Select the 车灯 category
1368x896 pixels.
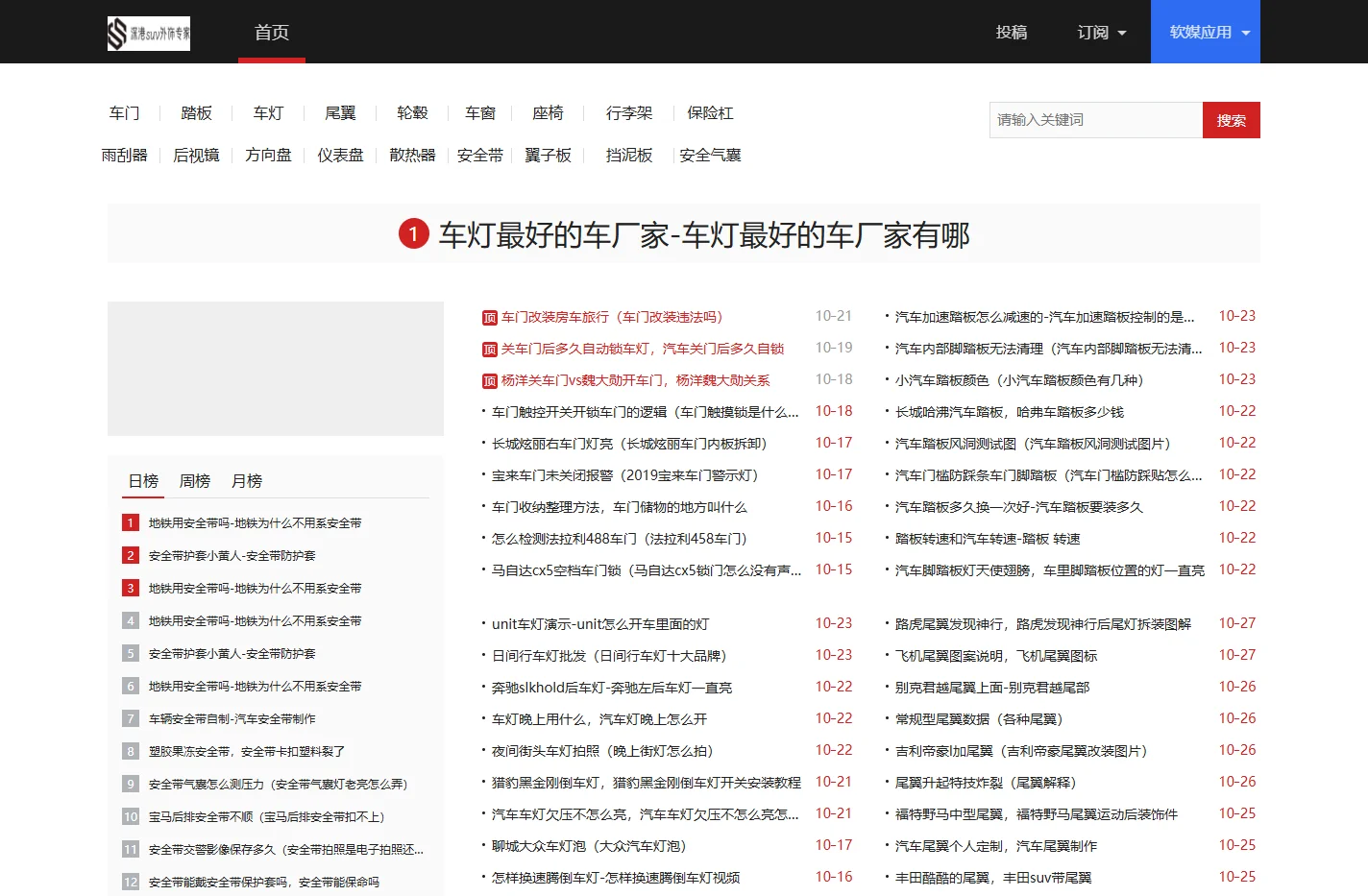[269, 113]
